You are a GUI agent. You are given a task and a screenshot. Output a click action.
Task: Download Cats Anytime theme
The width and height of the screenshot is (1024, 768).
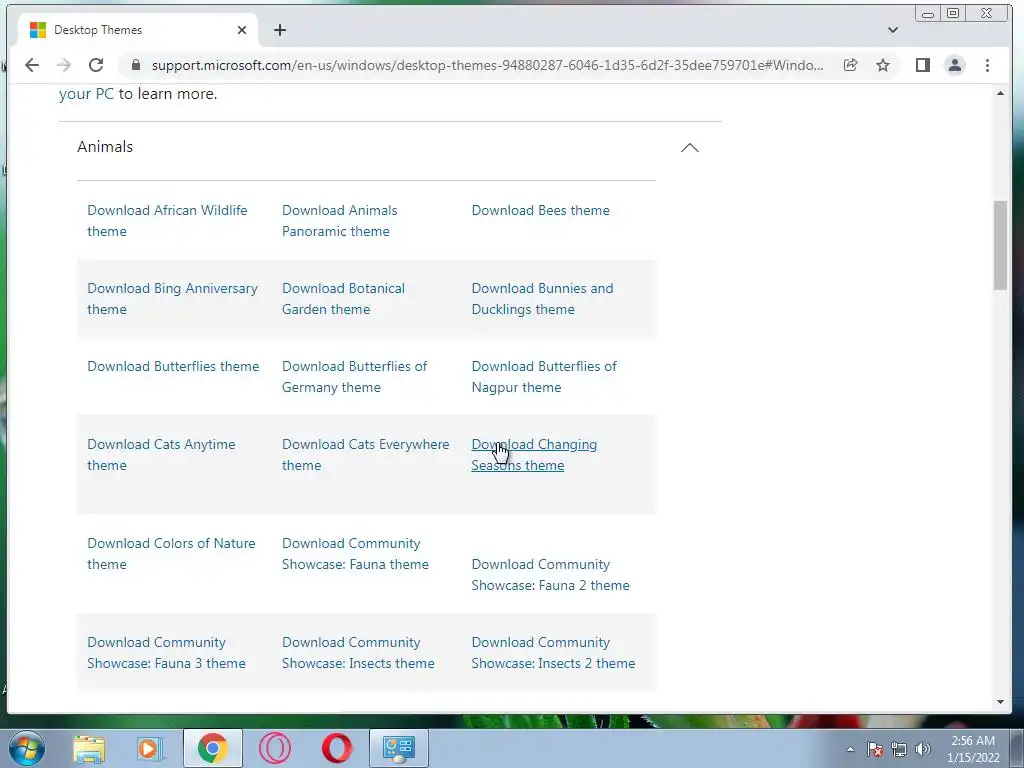[161, 455]
